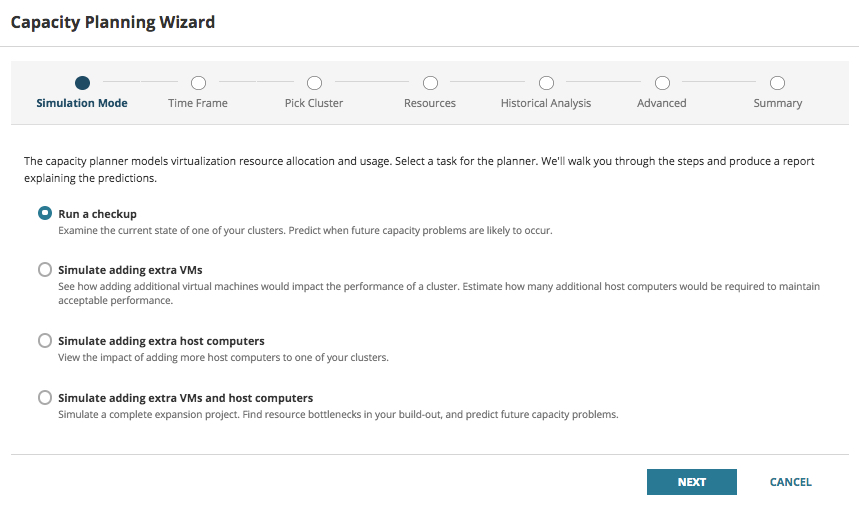Select the Run a checkup radio button

(x=45, y=213)
